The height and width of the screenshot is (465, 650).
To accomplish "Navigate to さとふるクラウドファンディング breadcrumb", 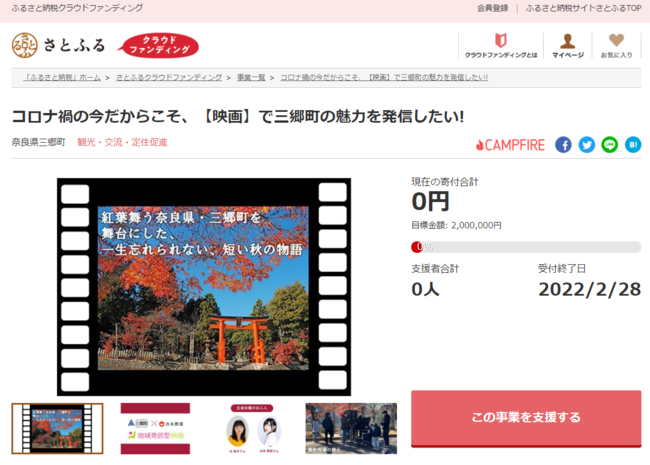I will point(169,77).
